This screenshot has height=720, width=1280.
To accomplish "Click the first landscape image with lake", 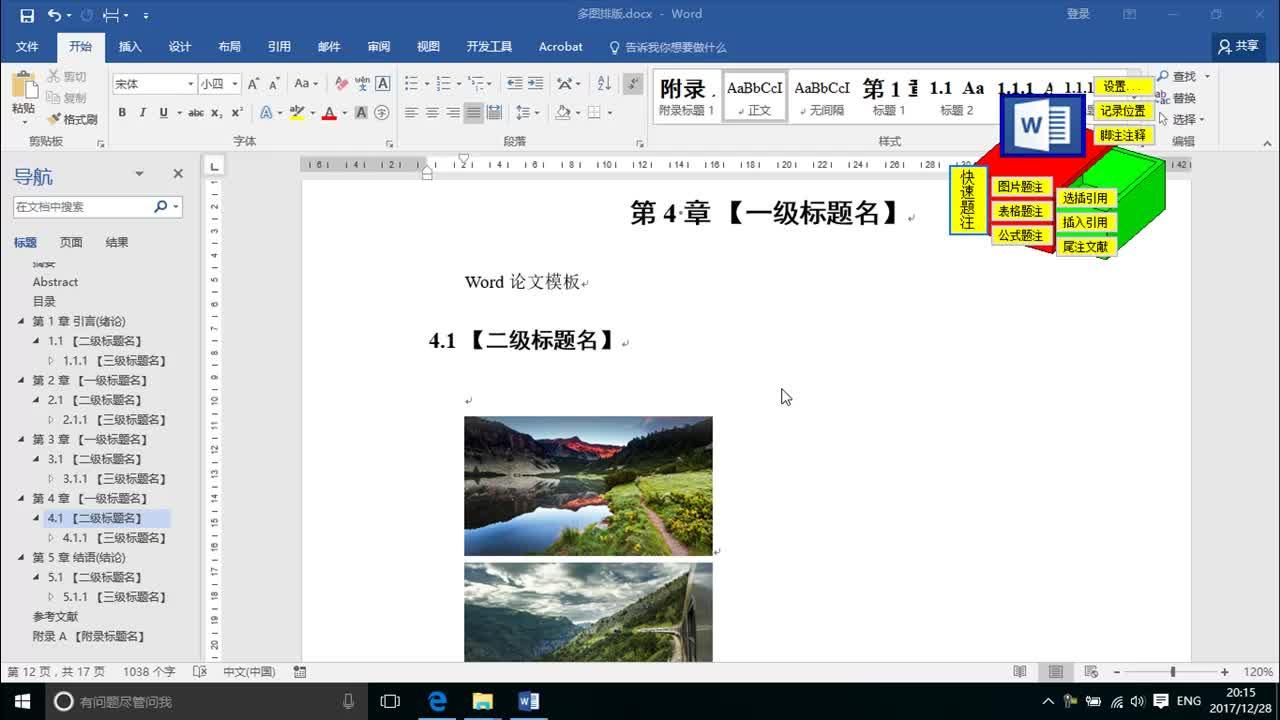I will [588, 485].
